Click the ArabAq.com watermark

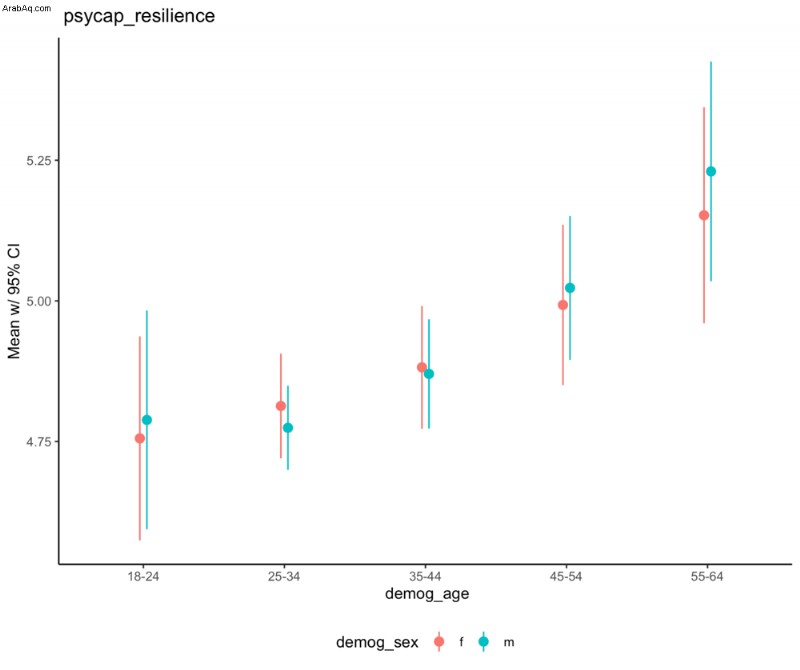(27, 8)
